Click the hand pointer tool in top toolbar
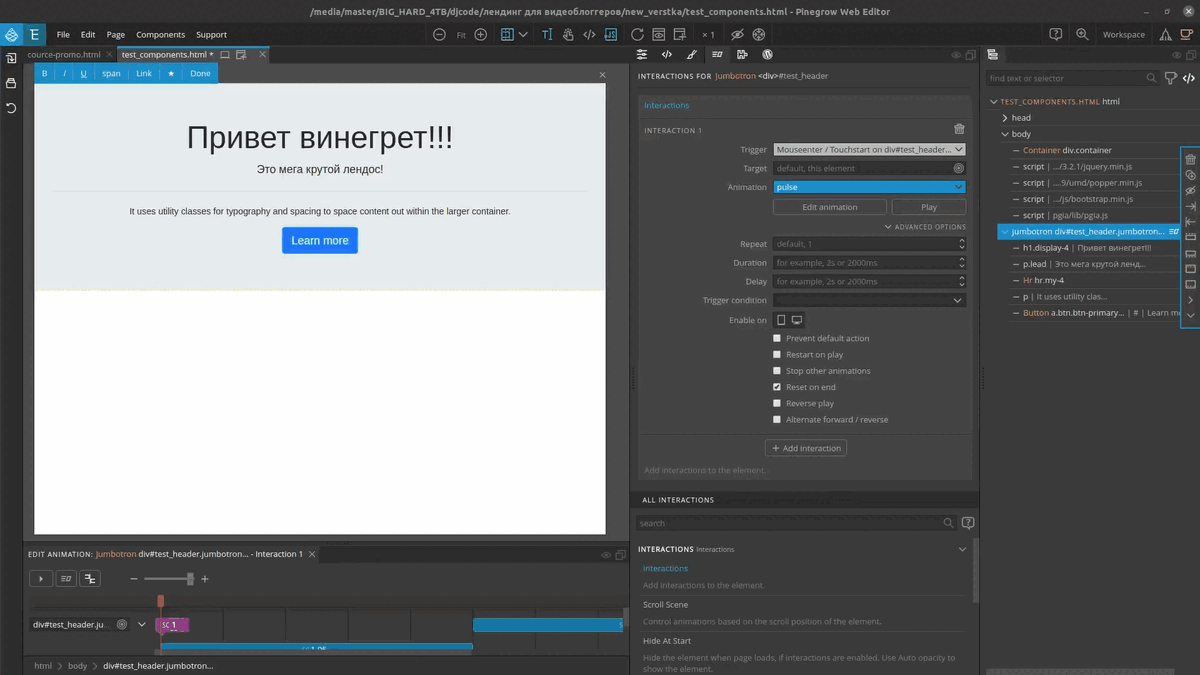The height and width of the screenshot is (675, 1200). click(x=568, y=34)
